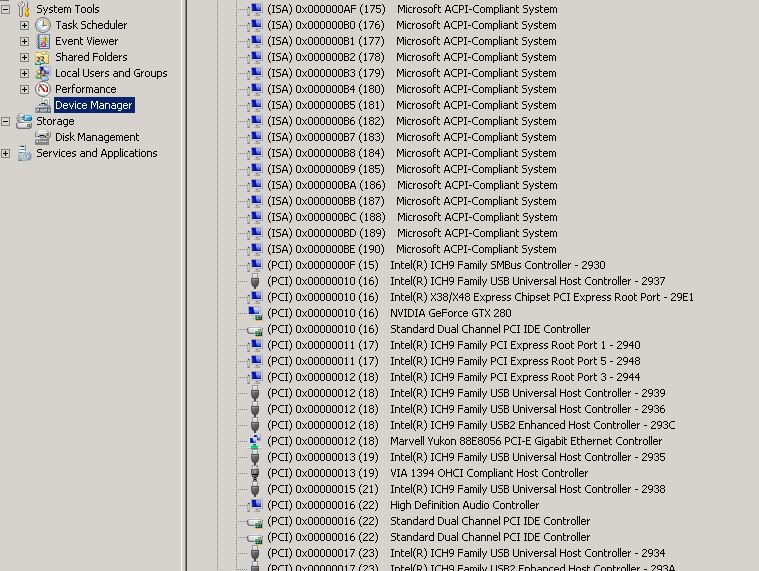Select Marvell Yukon 88E8056 Ethernet Controller entry

pyautogui.click(x=464, y=441)
